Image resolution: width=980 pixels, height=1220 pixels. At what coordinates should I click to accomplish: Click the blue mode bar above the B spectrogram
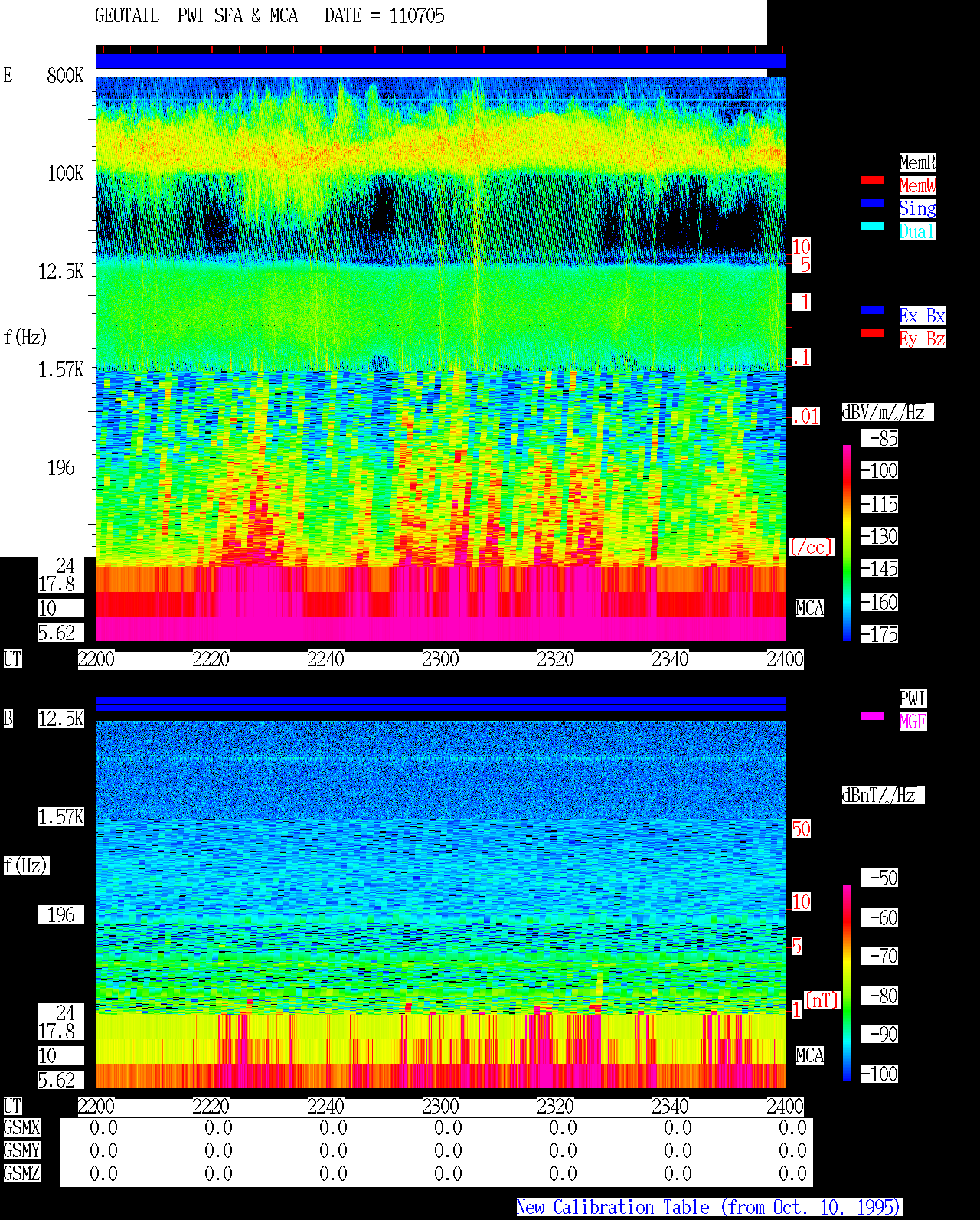pyautogui.click(x=440, y=704)
